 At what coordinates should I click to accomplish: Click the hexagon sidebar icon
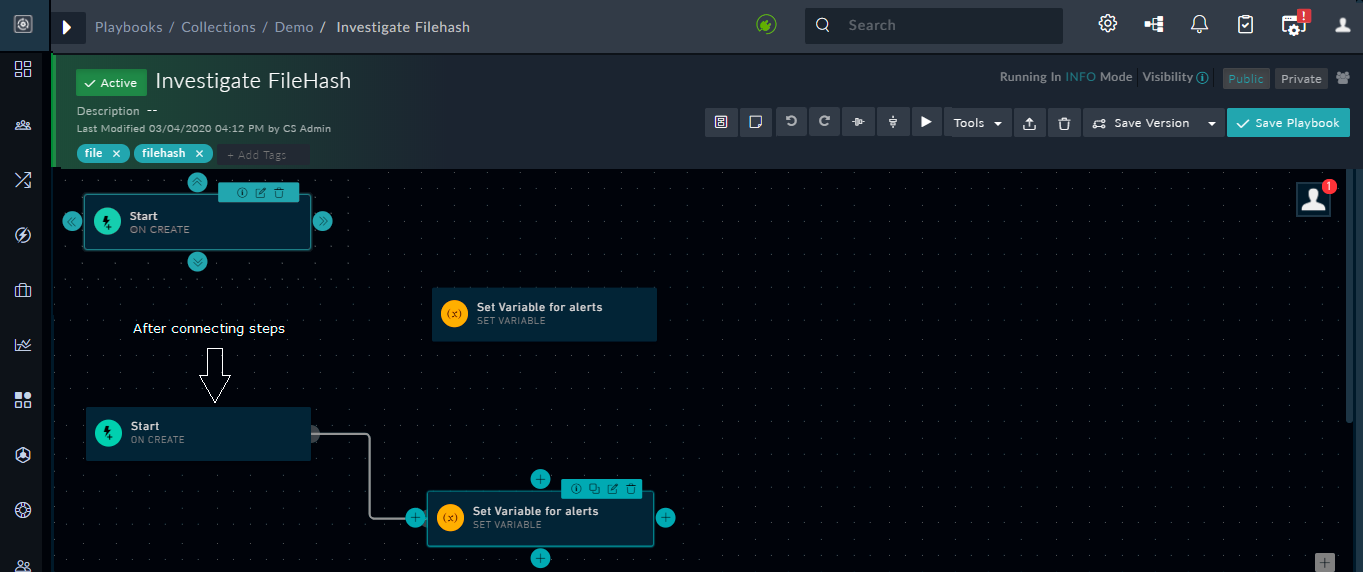click(22, 455)
